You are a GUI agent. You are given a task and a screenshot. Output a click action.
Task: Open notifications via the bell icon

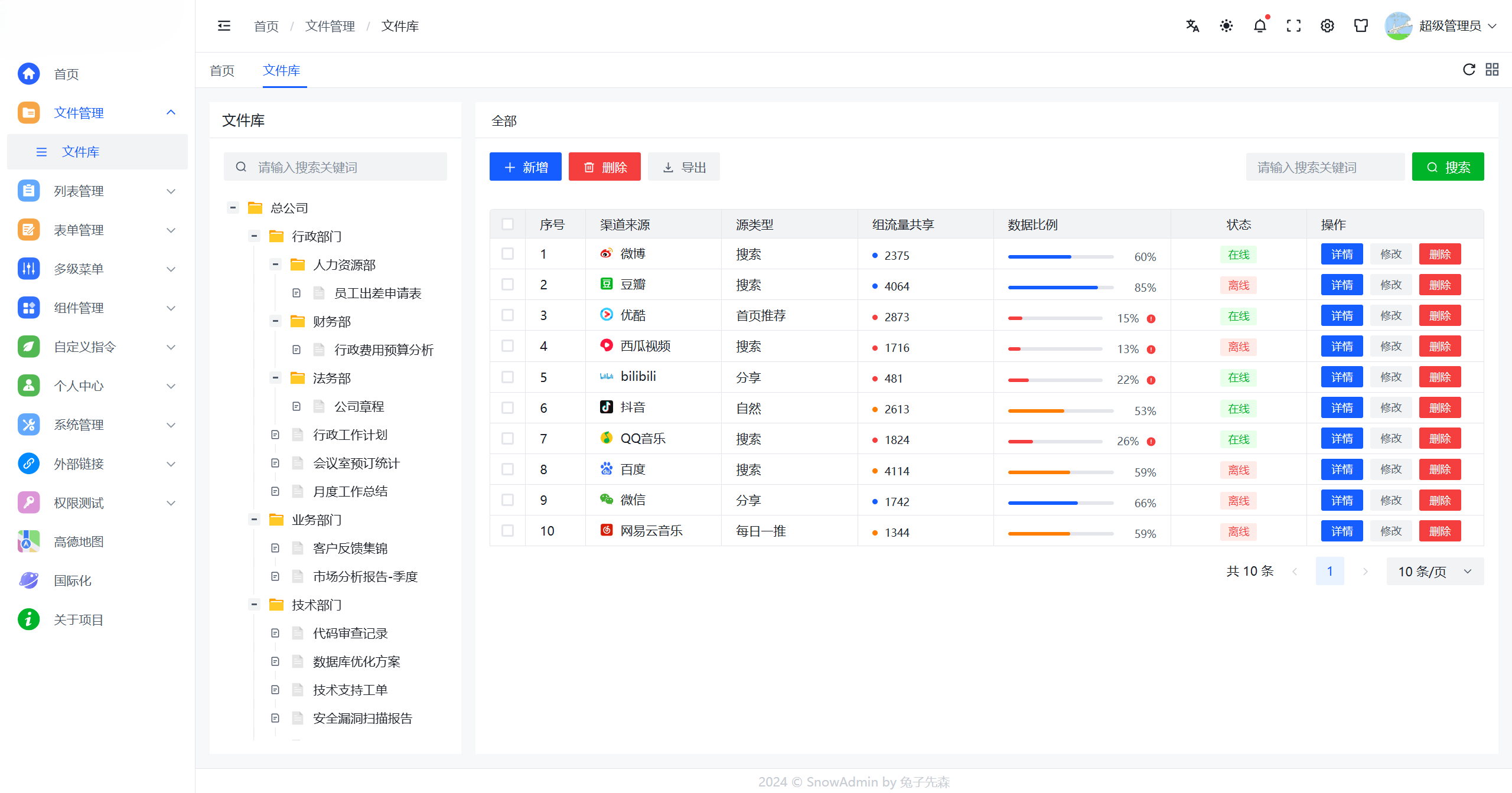pos(1260,25)
